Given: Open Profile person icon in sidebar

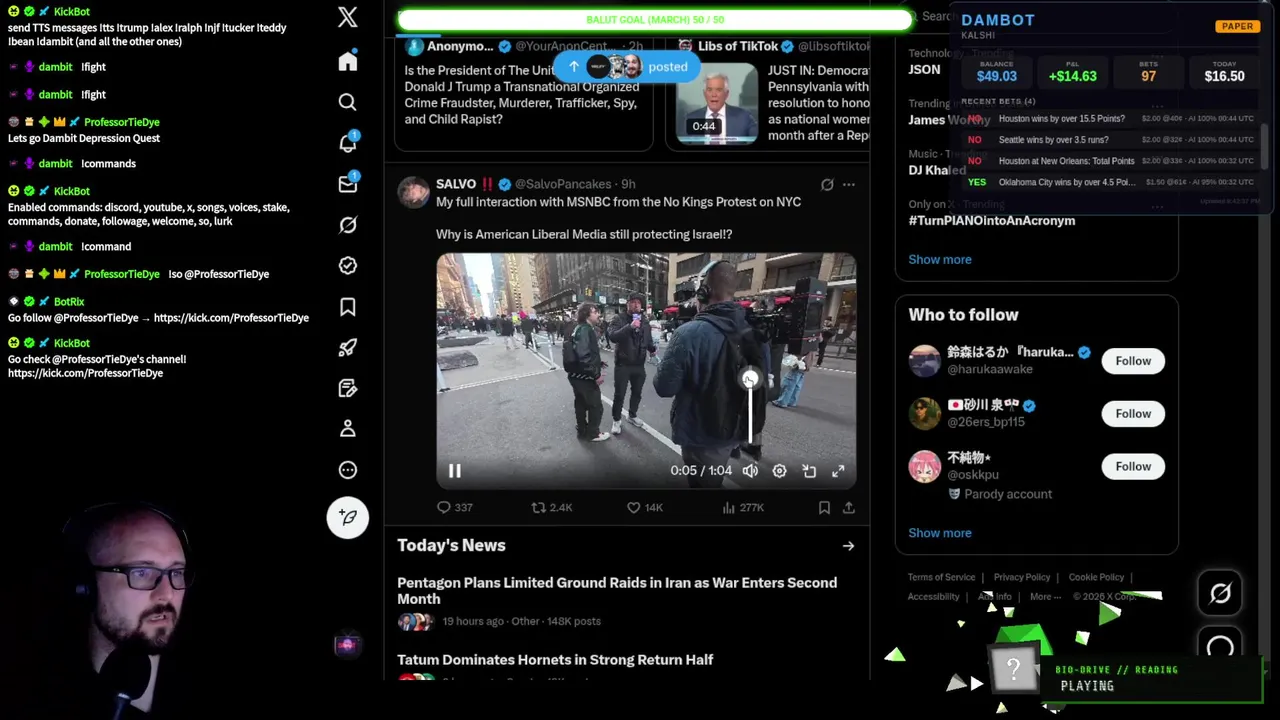Looking at the screenshot, I should click(347, 429).
